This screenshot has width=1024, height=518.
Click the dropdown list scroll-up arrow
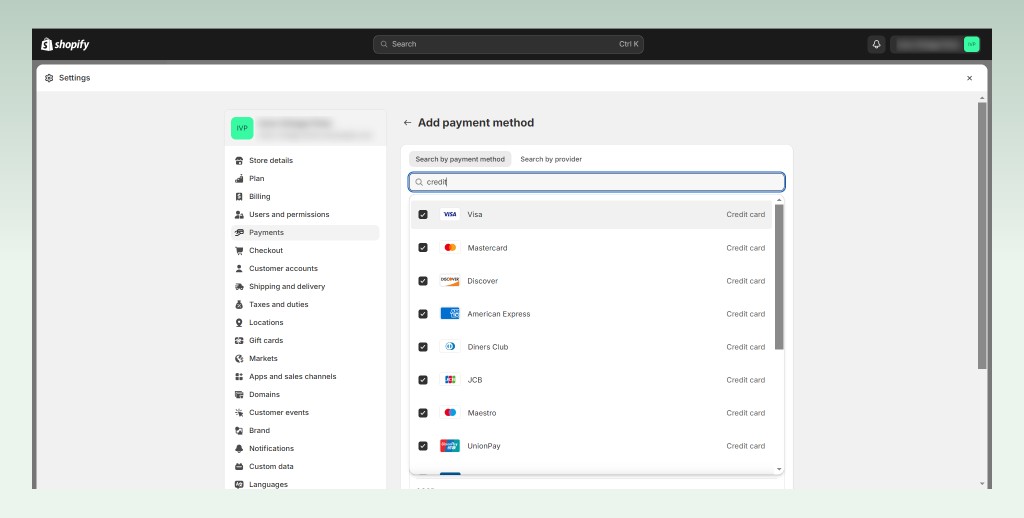(778, 200)
